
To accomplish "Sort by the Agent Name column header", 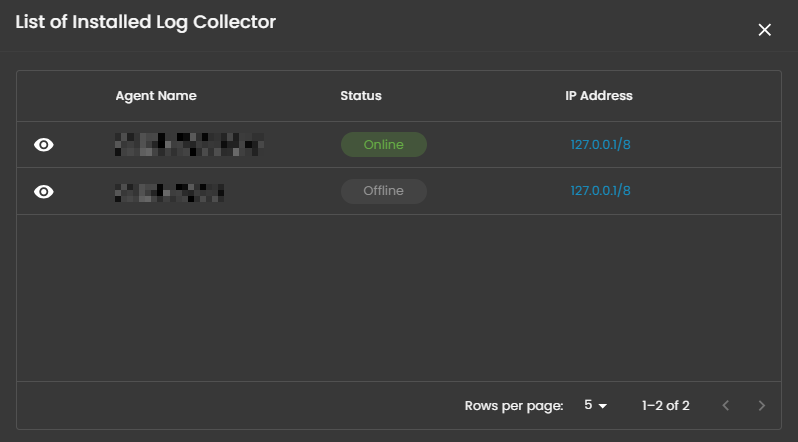I will (x=156, y=96).
